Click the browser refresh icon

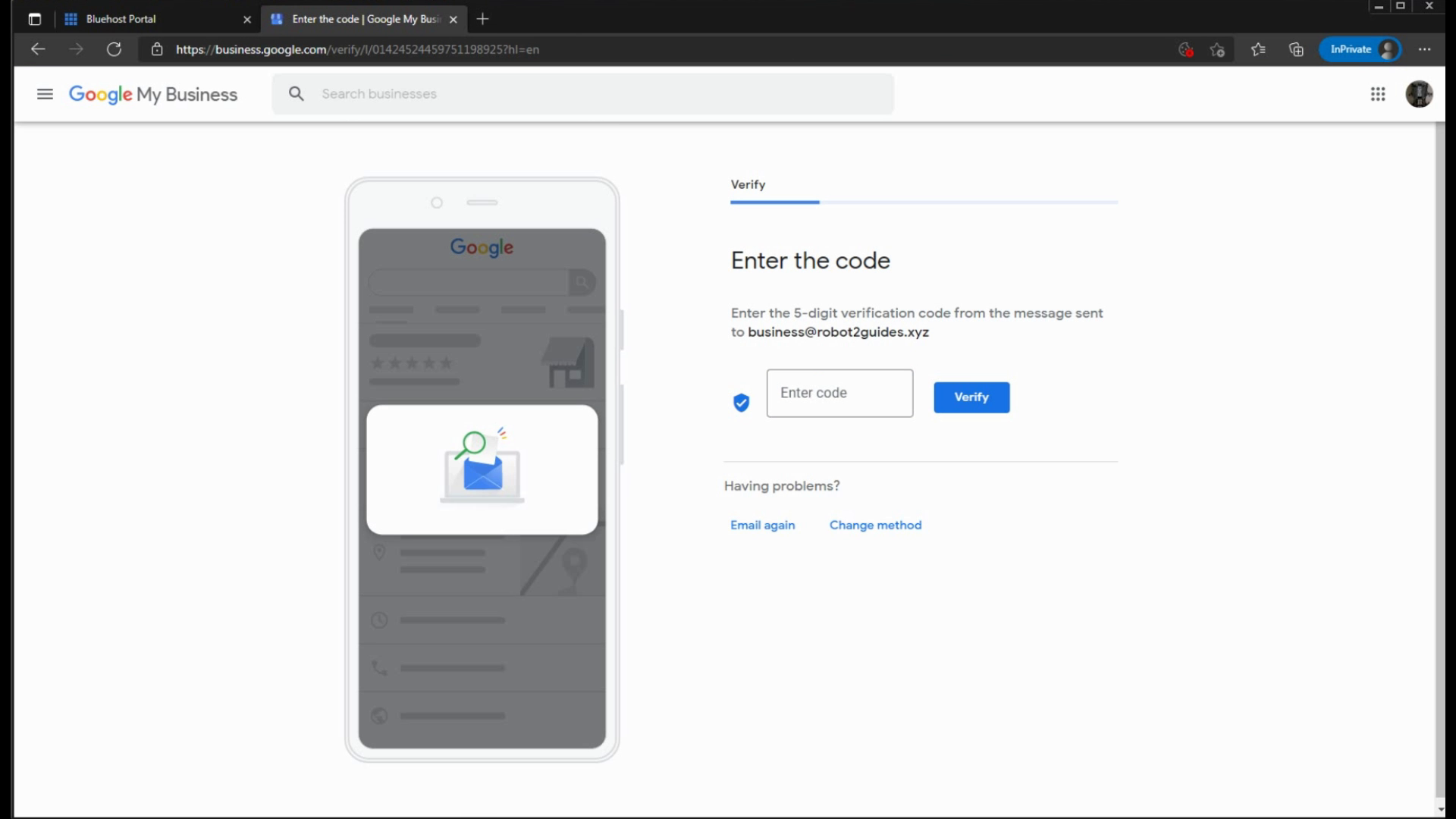[x=114, y=49]
